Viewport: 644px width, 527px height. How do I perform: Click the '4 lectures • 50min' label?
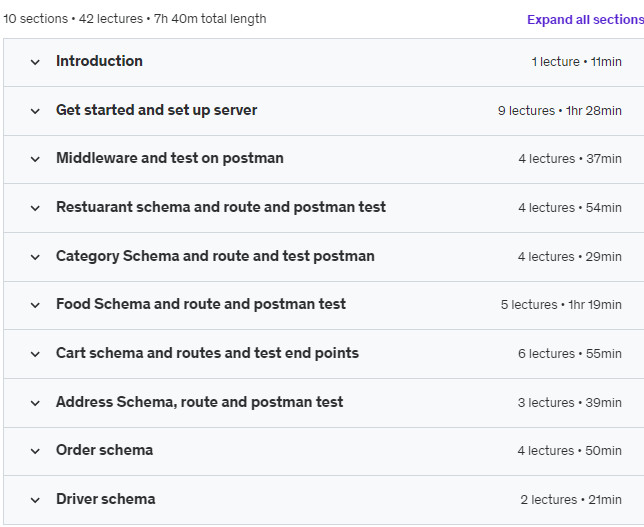pyautogui.click(x=570, y=451)
